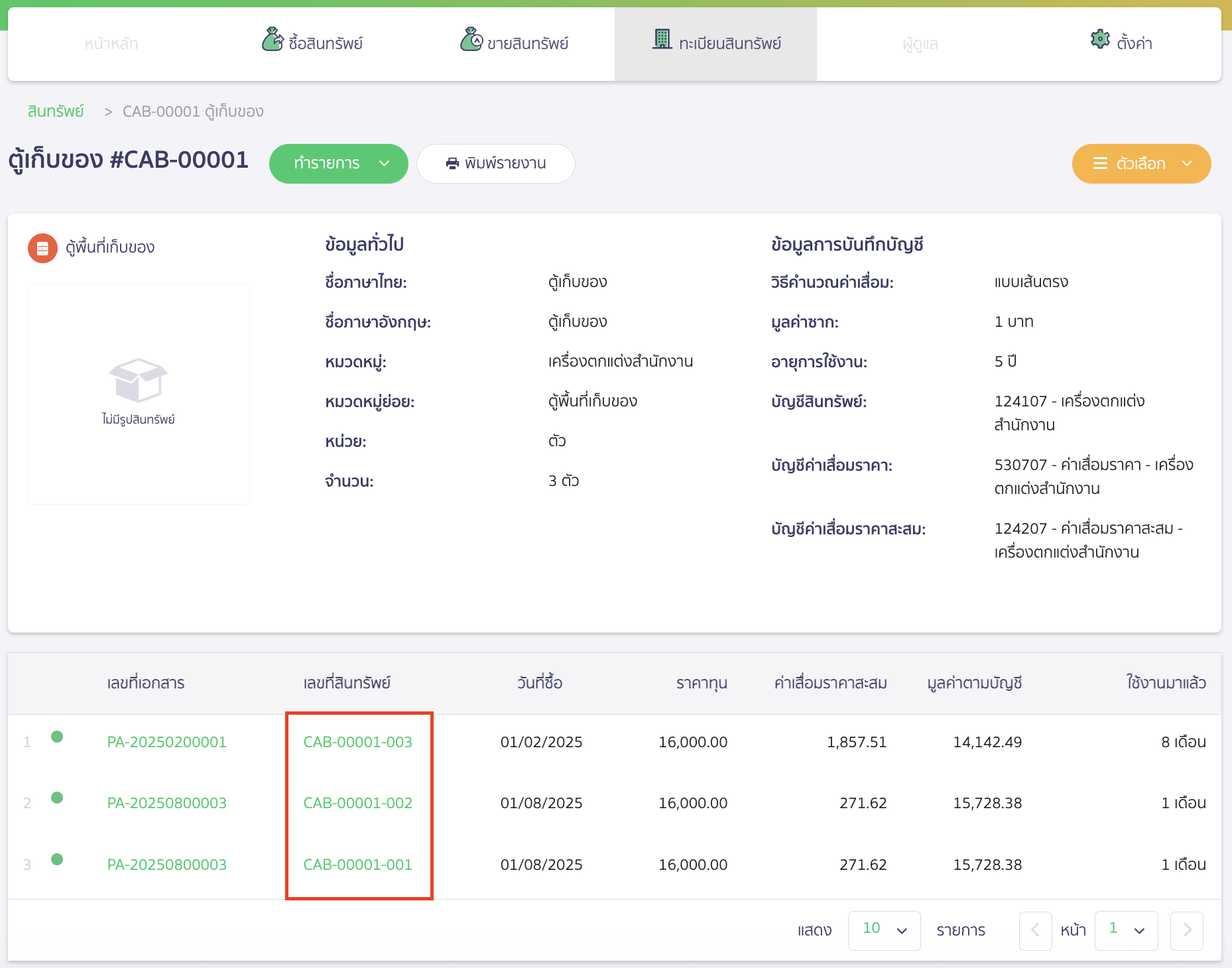Click the buy asset money bag icon
The width and height of the screenshot is (1232, 968).
[x=272, y=40]
